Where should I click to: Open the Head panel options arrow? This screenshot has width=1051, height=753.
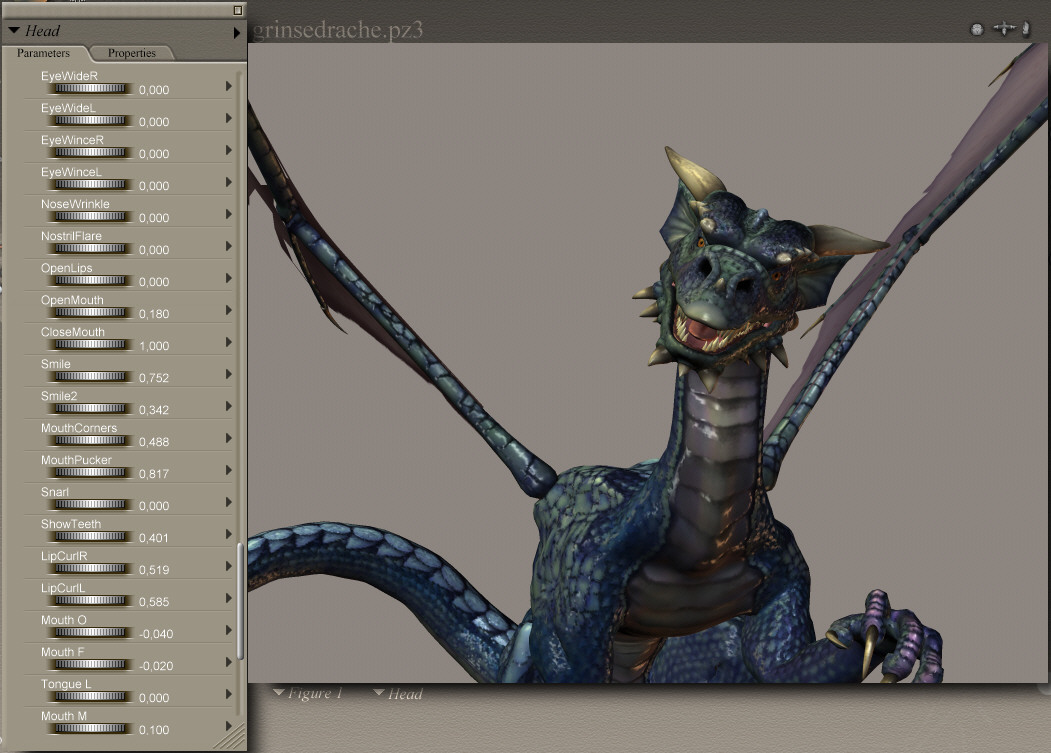click(x=237, y=32)
